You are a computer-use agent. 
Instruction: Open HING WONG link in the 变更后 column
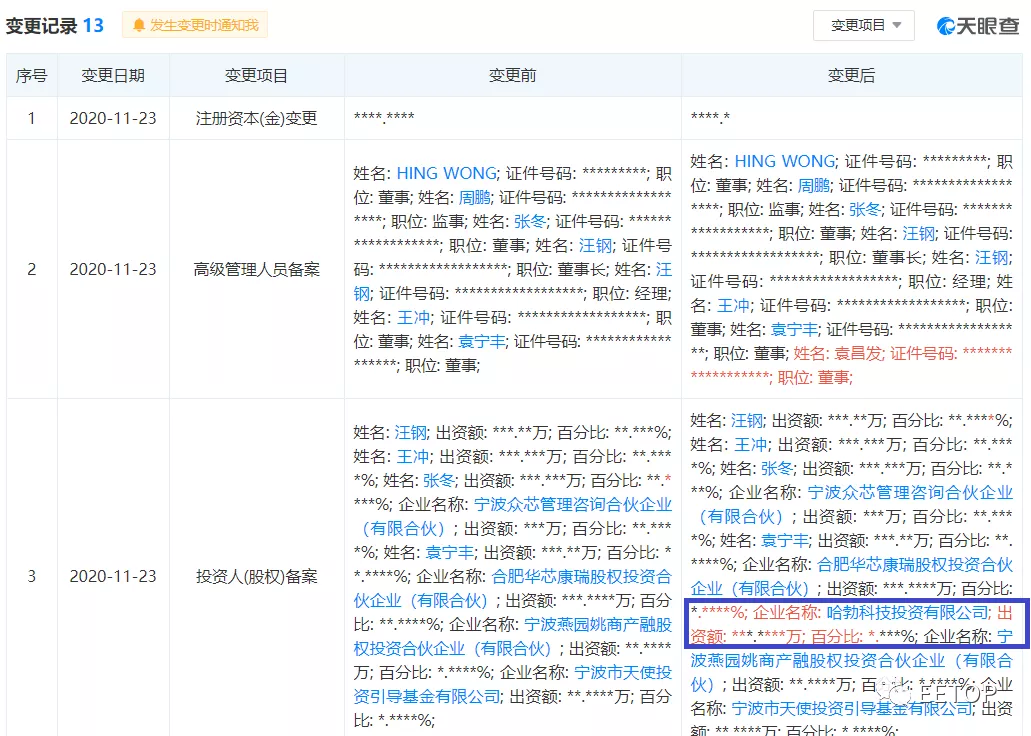click(784, 161)
